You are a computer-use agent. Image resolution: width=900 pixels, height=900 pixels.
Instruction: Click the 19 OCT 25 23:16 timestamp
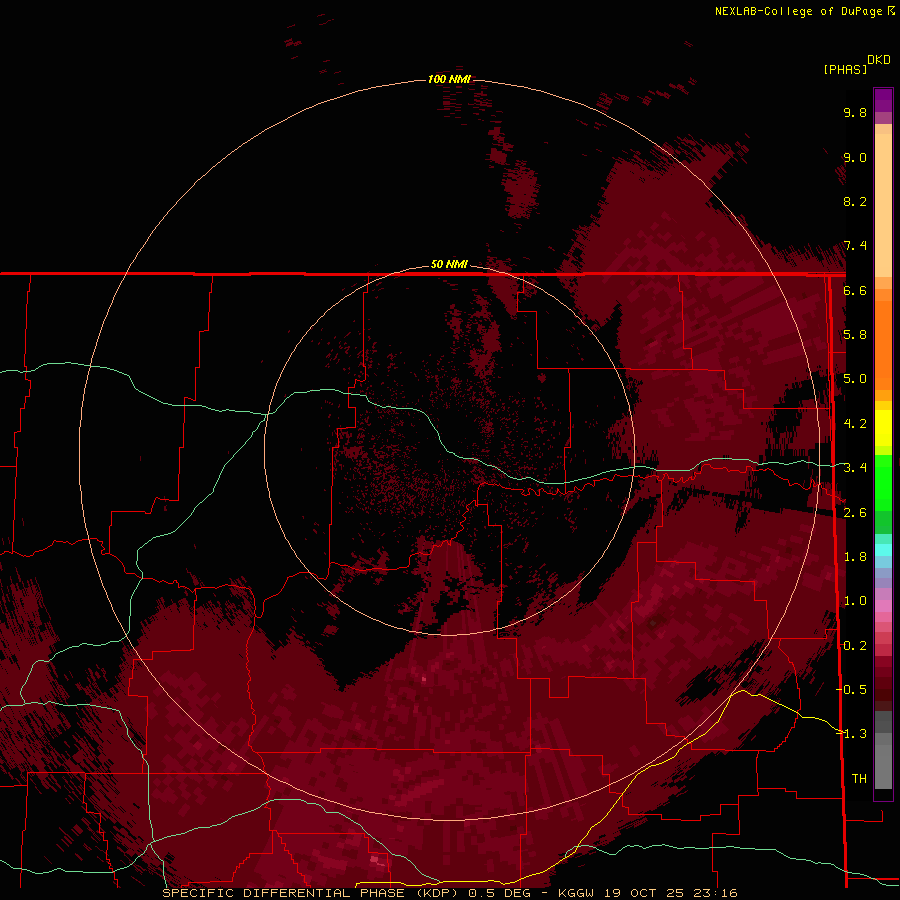pyautogui.click(x=672, y=894)
